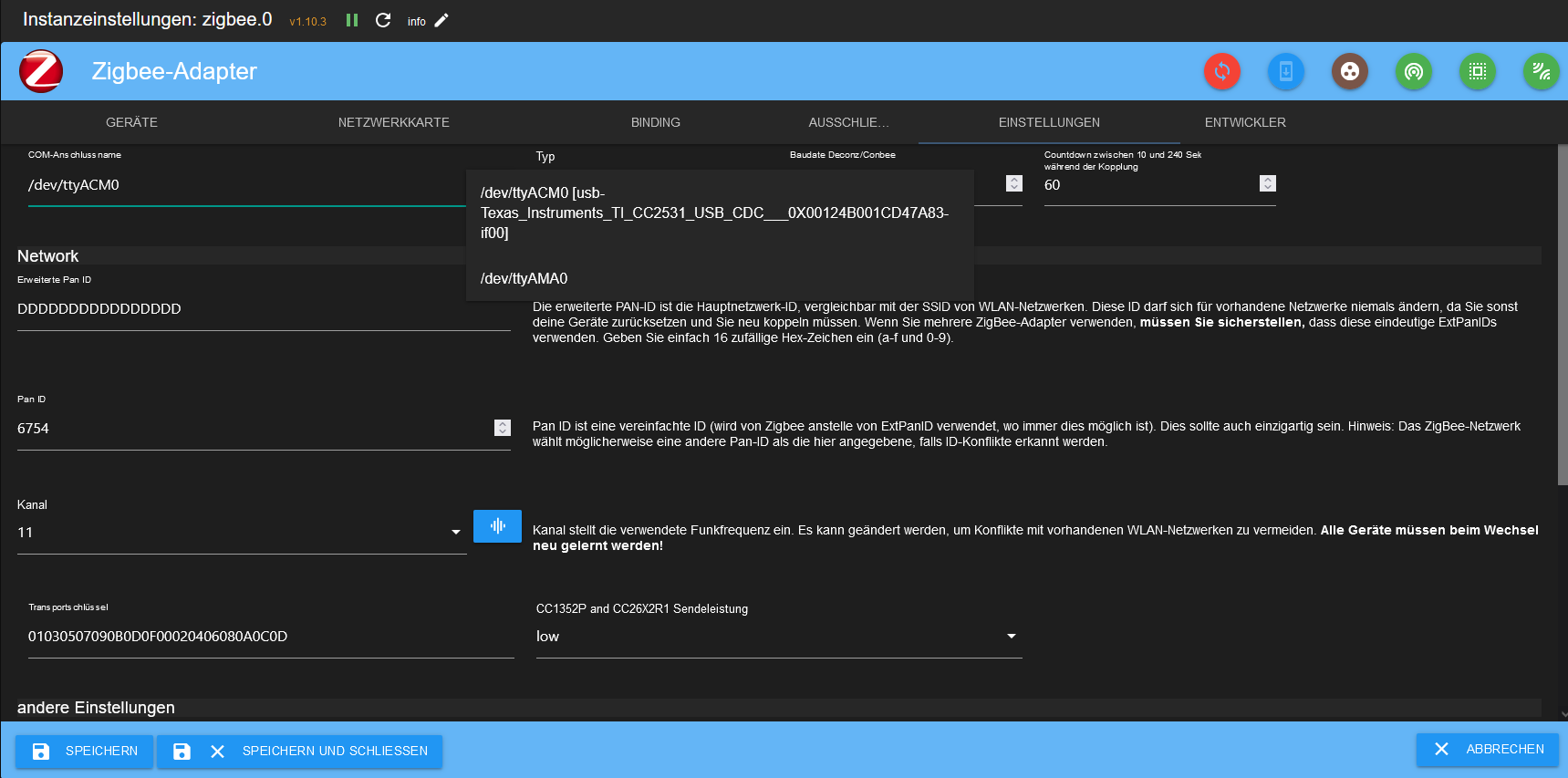Adjust Pan ID stepper arrows
Viewport: 1568px width, 778px height.
[503, 428]
